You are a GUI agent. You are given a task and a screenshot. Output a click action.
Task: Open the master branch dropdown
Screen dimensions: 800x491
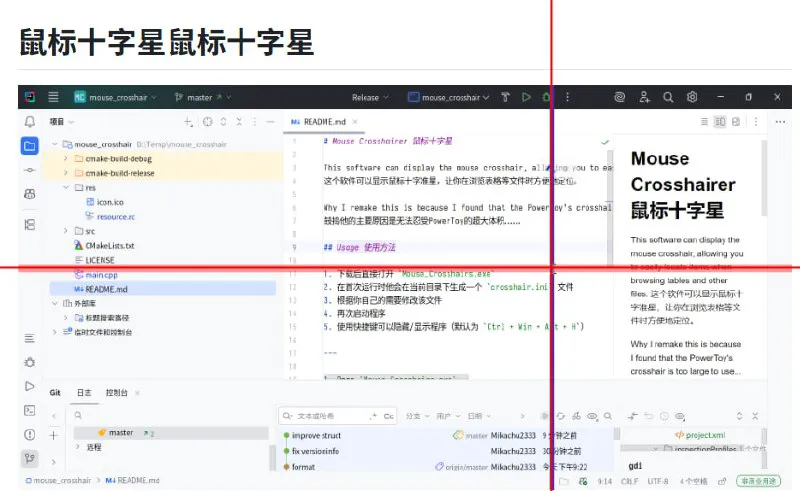point(203,97)
